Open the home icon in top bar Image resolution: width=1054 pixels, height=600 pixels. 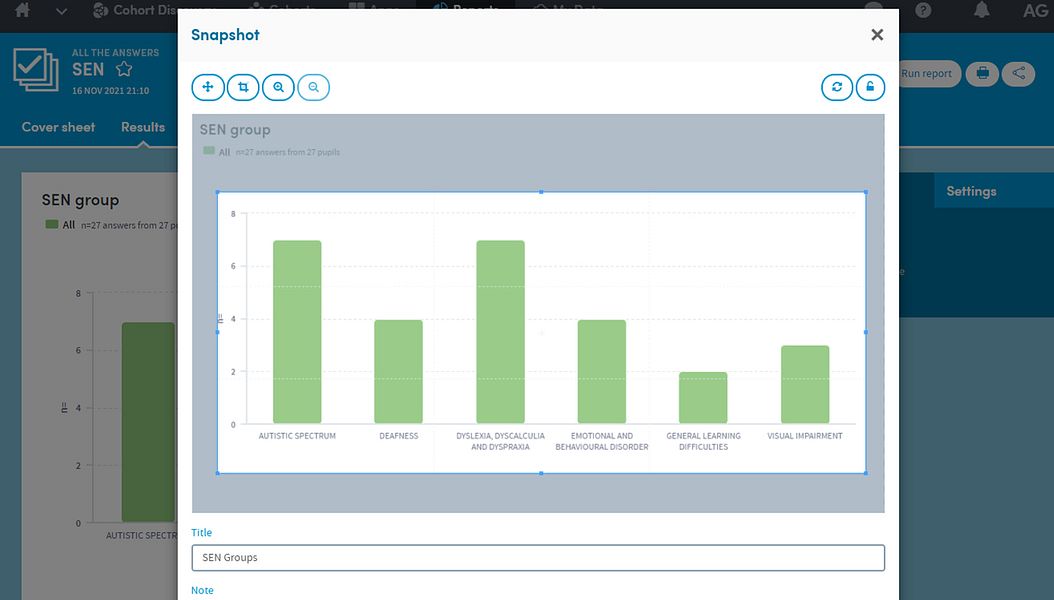[x=22, y=10]
